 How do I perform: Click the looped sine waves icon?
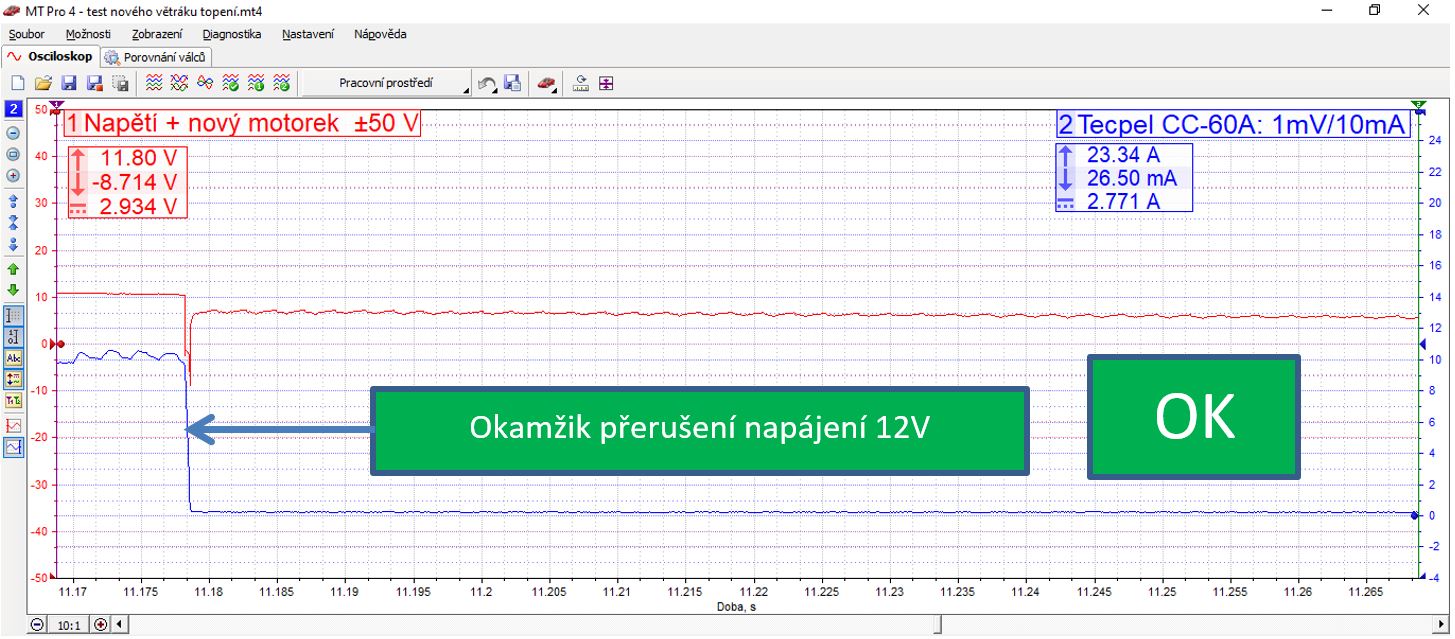click(x=205, y=84)
